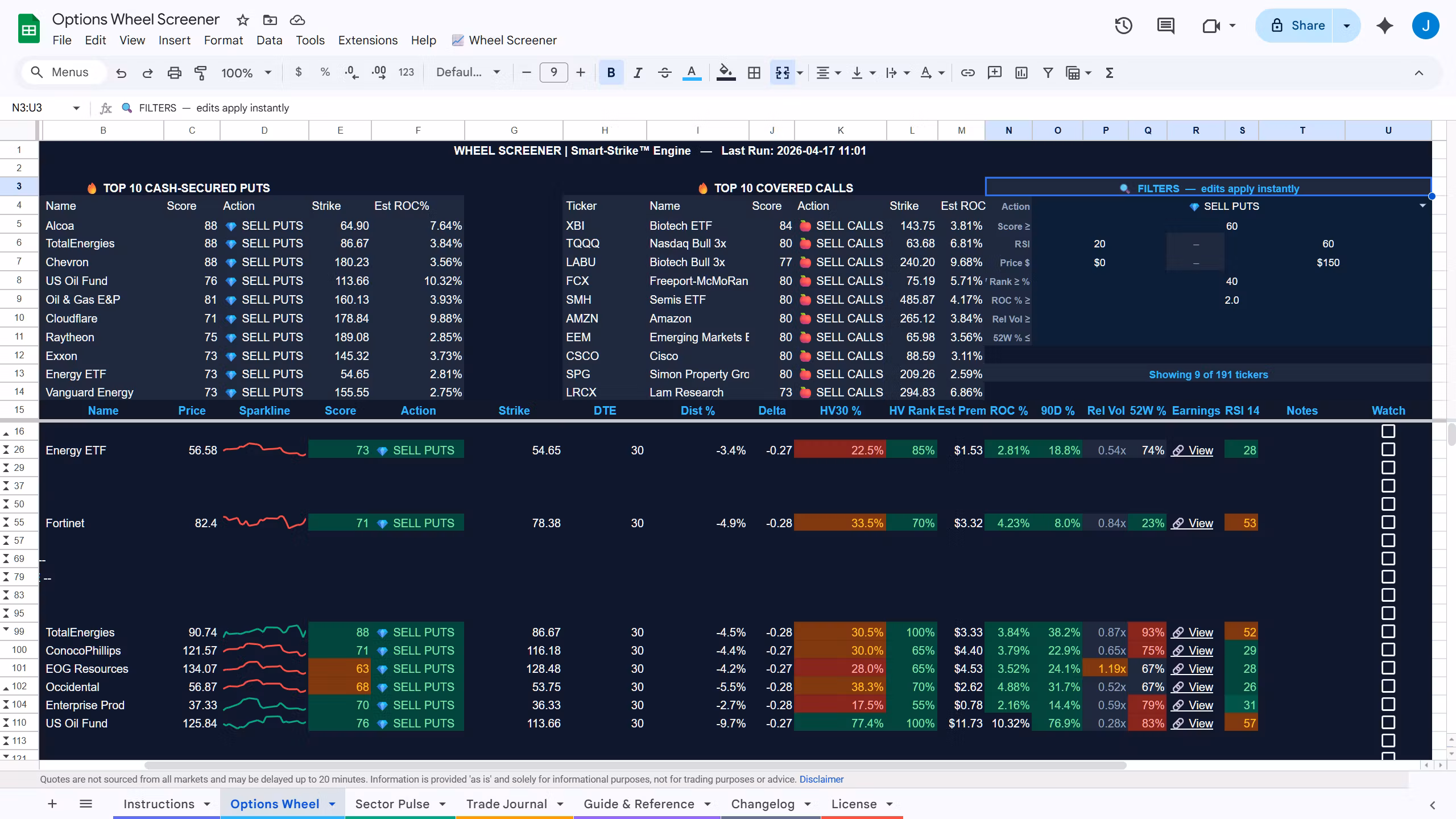Open the fill color picker
Screen dimensions: 1456x819
tap(726, 73)
